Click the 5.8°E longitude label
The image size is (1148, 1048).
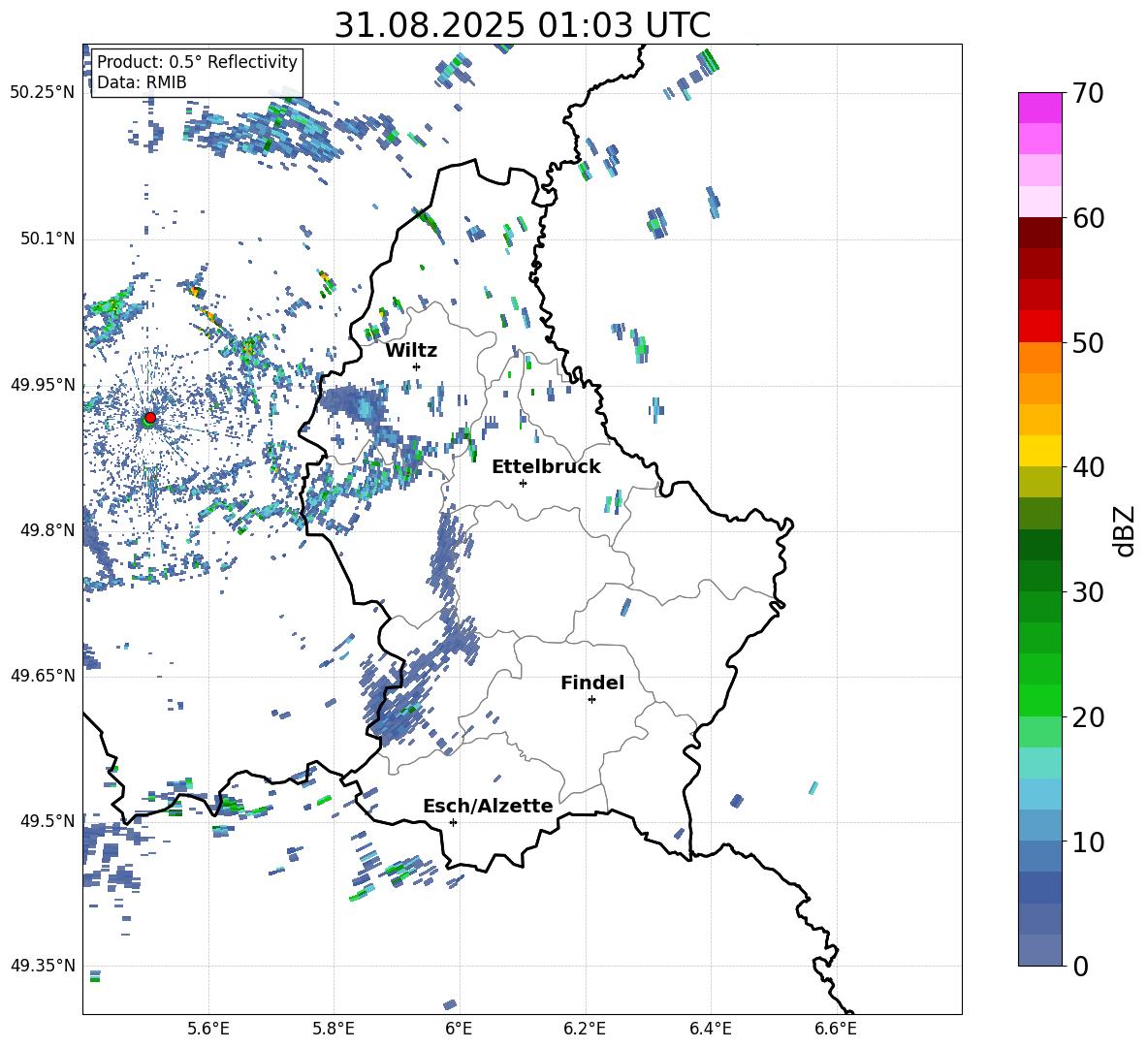334,1029
